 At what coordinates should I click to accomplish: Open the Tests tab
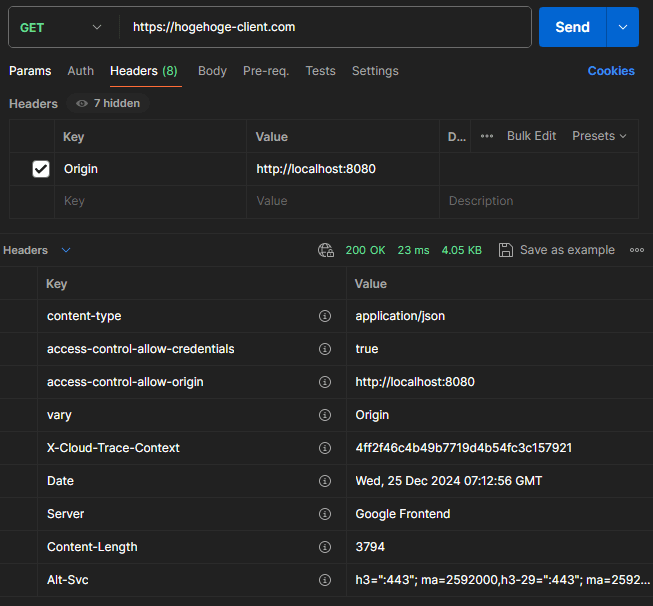(x=321, y=71)
